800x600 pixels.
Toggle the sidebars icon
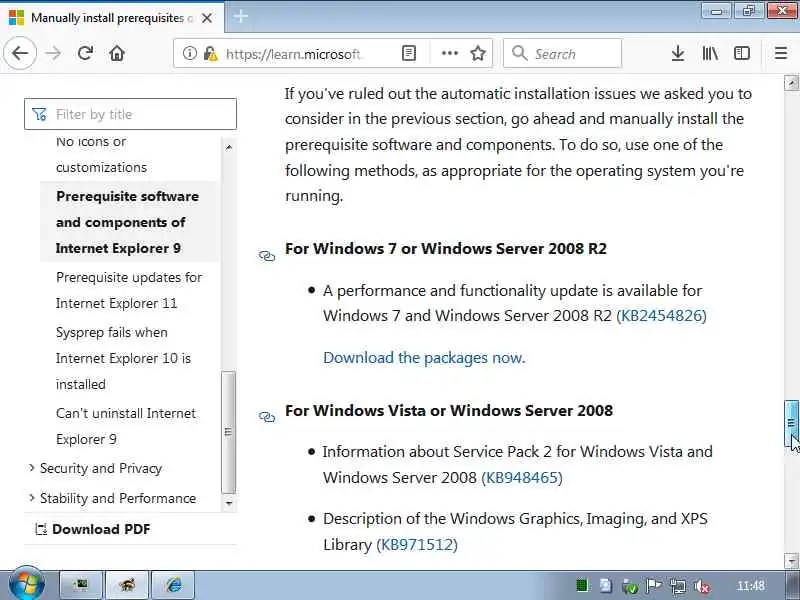pos(742,53)
